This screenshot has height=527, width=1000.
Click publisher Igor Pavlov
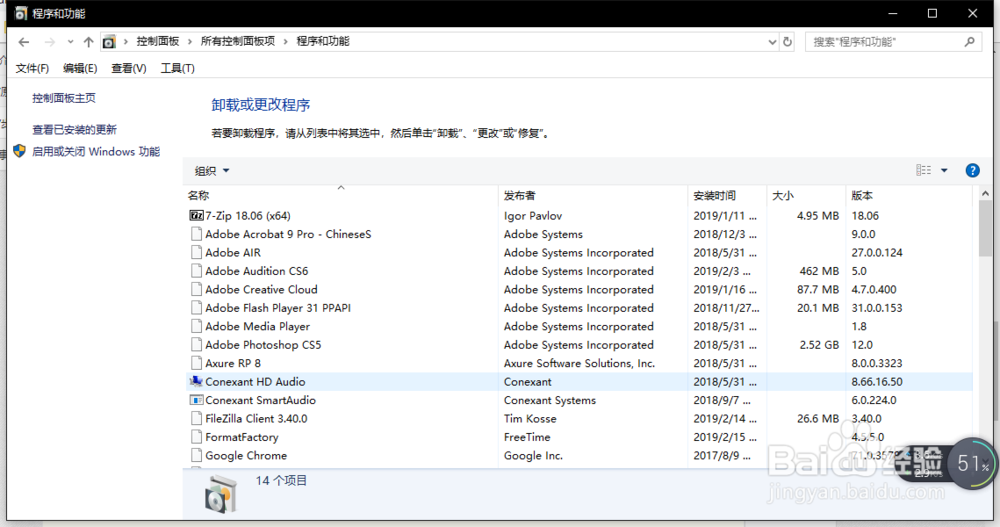[533, 216]
